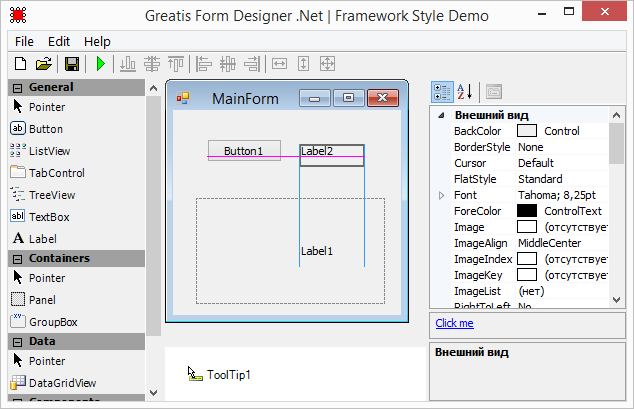The image size is (634, 409).
Task: Click the 'Click me' link
Action: tap(454, 323)
